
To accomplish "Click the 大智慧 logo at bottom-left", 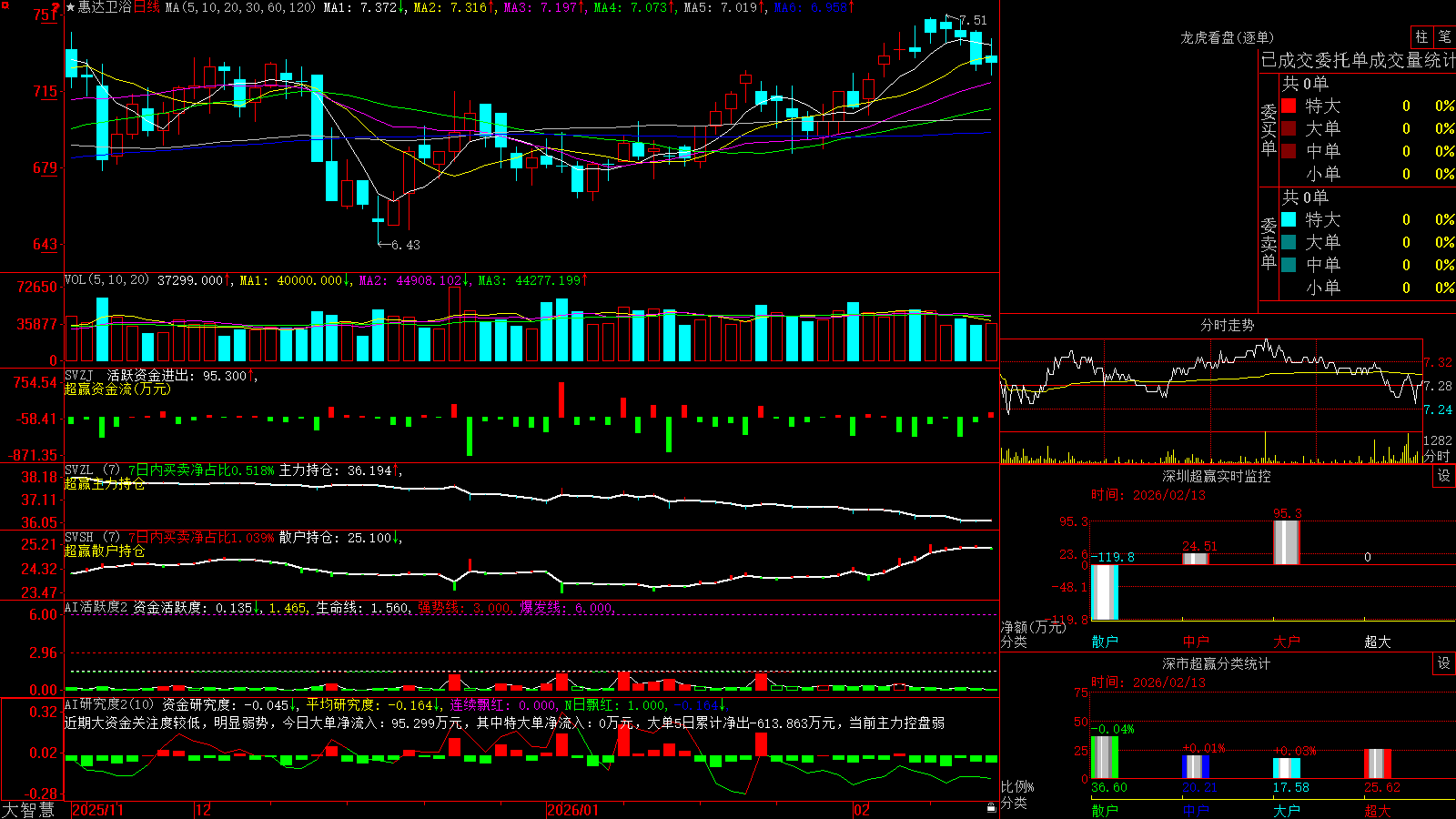I will coord(28,810).
